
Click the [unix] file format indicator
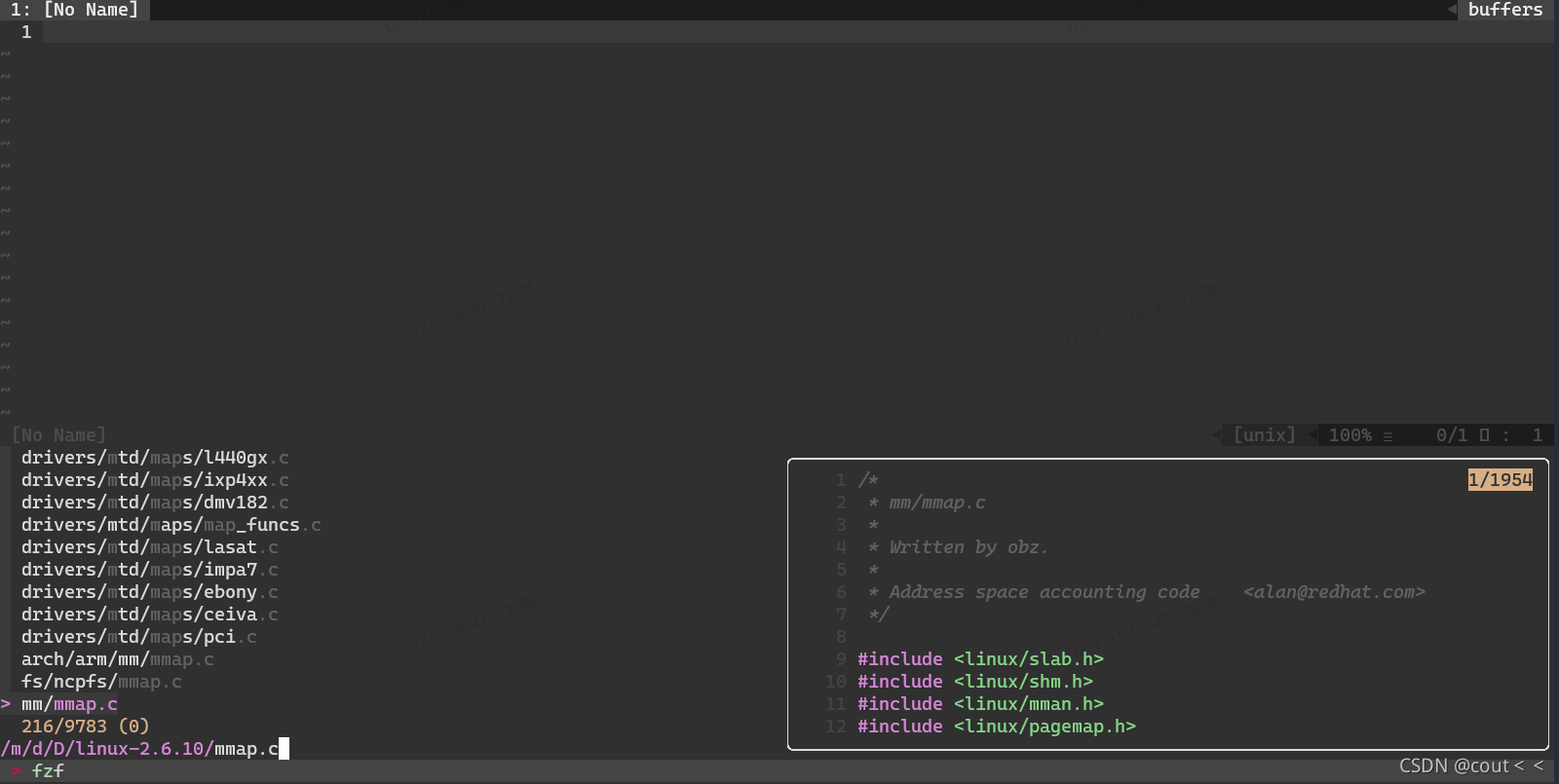tap(1265, 435)
